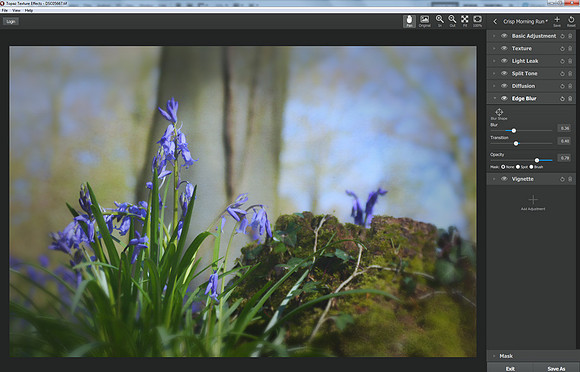Delete the Vignette adjustment
The height and width of the screenshot is (372, 580).
click(x=570, y=179)
